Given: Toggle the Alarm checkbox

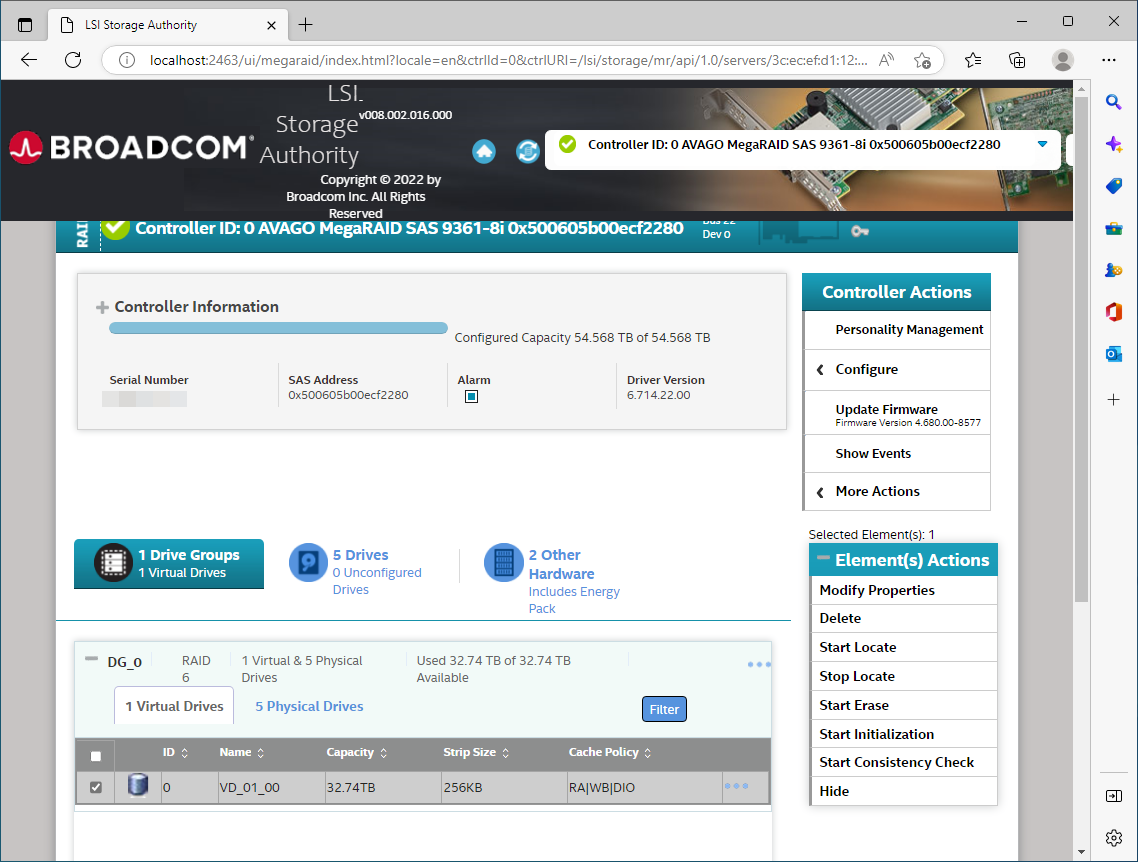Looking at the screenshot, I should pos(471,396).
